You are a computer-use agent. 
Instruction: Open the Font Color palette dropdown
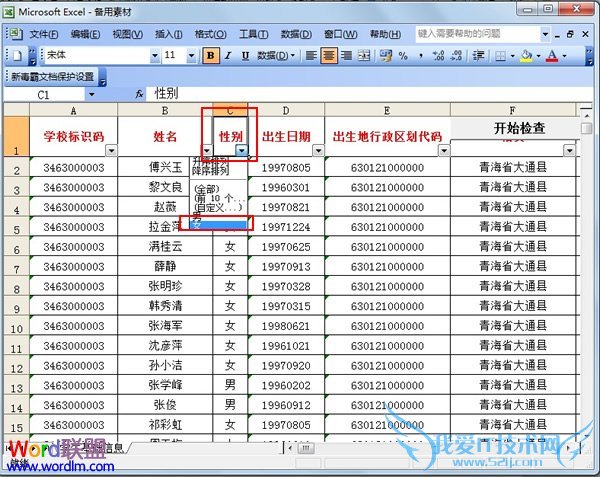(564, 56)
